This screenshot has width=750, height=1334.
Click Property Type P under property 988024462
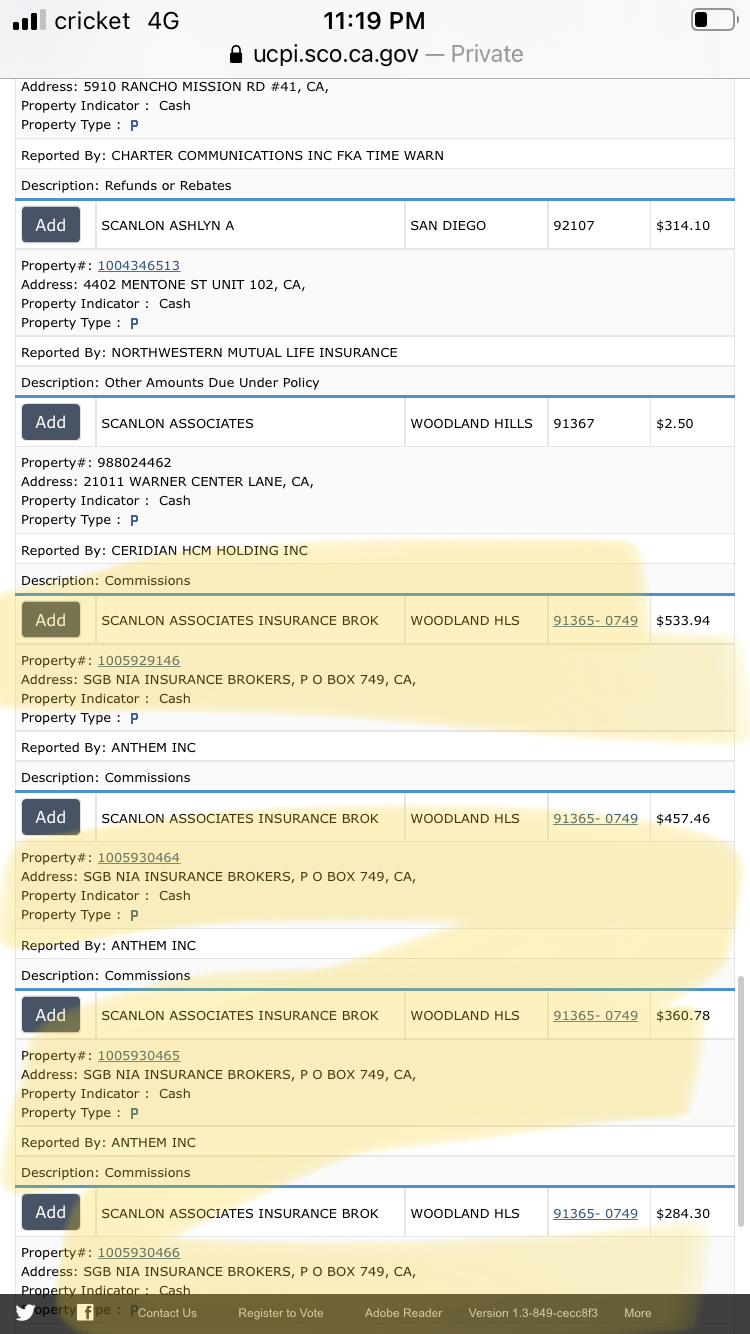tap(134, 520)
